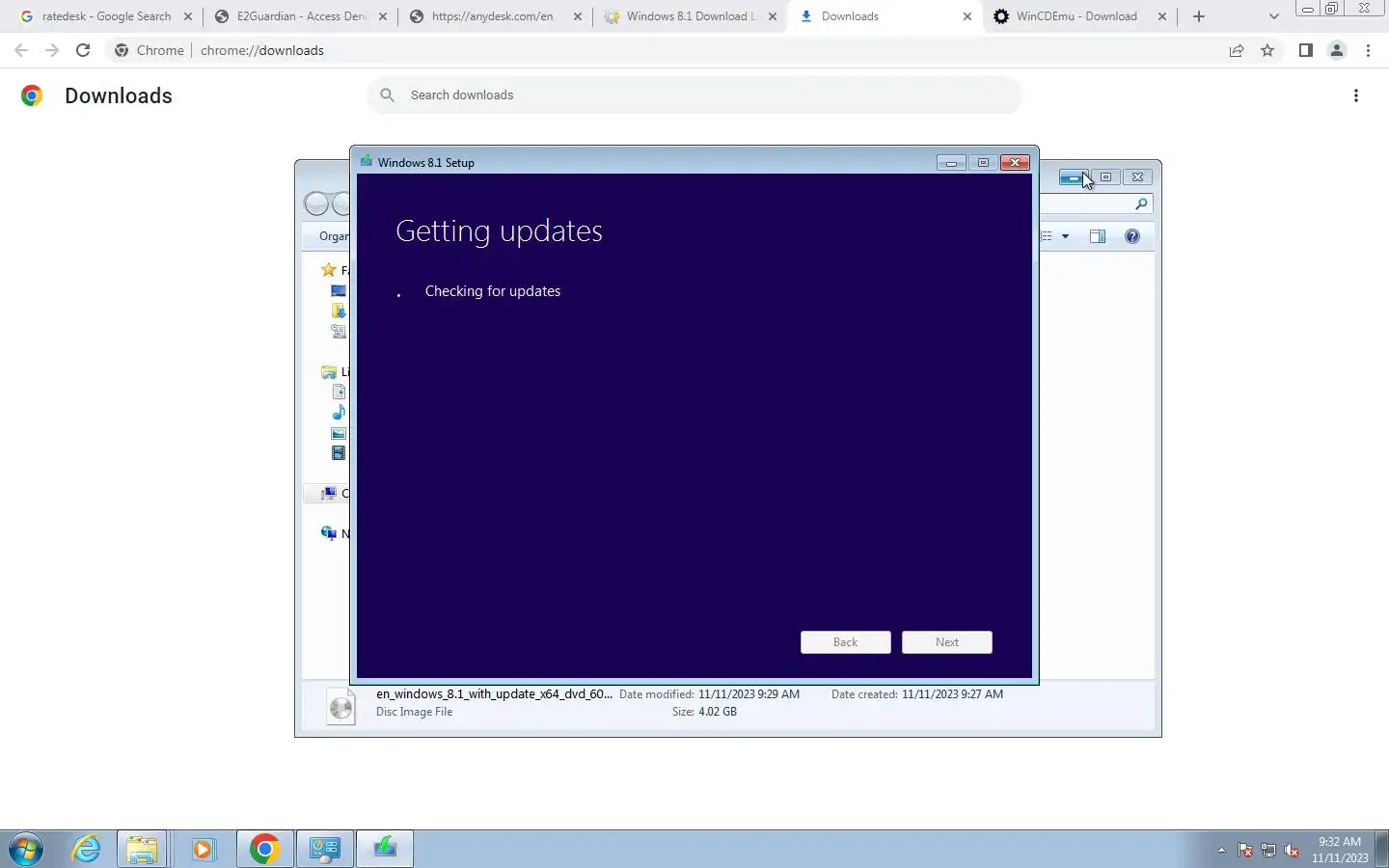The image size is (1389, 868).
Task: Click the Chrome taskbar button
Action: pyautogui.click(x=264, y=849)
